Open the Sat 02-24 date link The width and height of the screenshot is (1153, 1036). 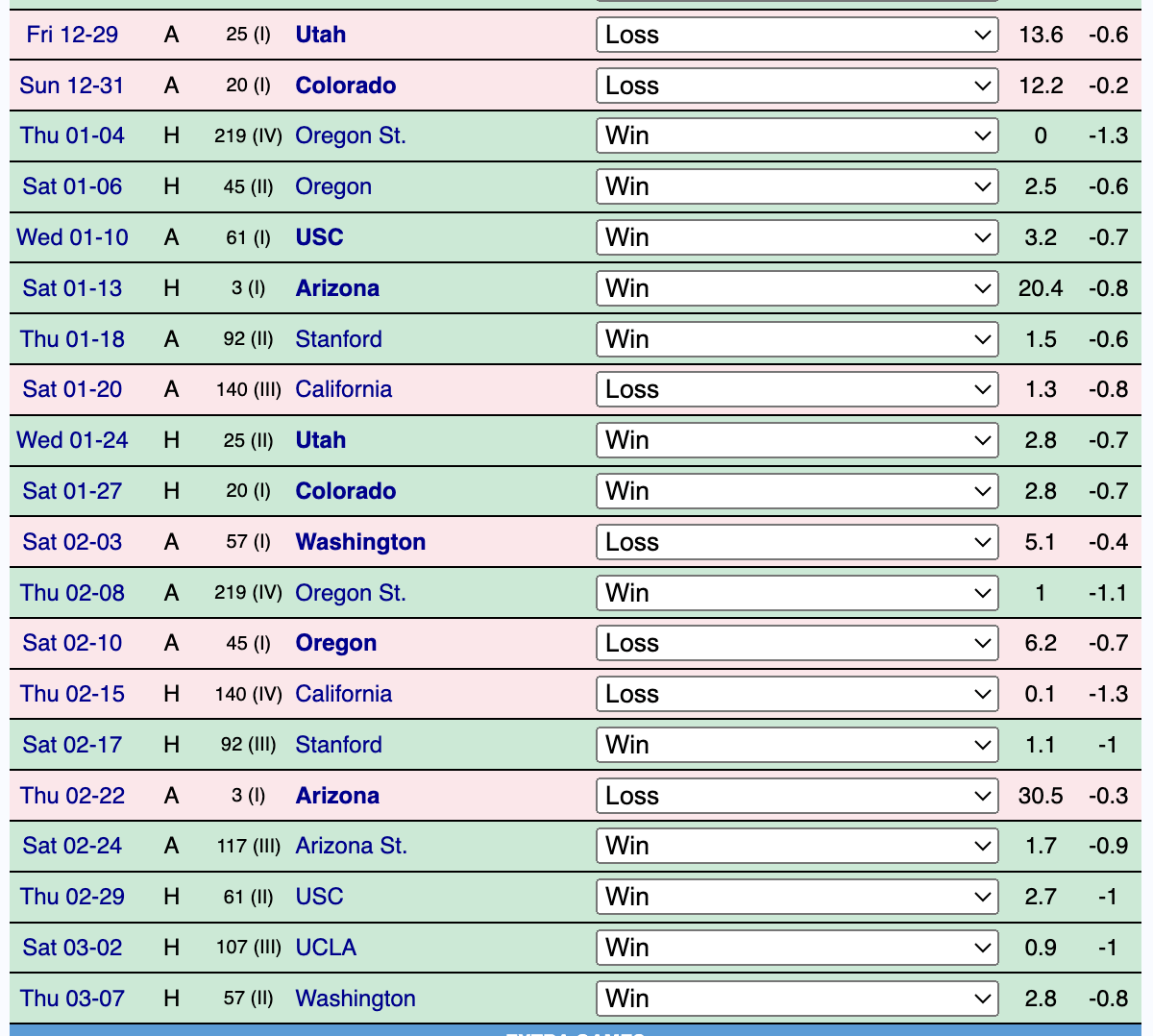click(72, 846)
